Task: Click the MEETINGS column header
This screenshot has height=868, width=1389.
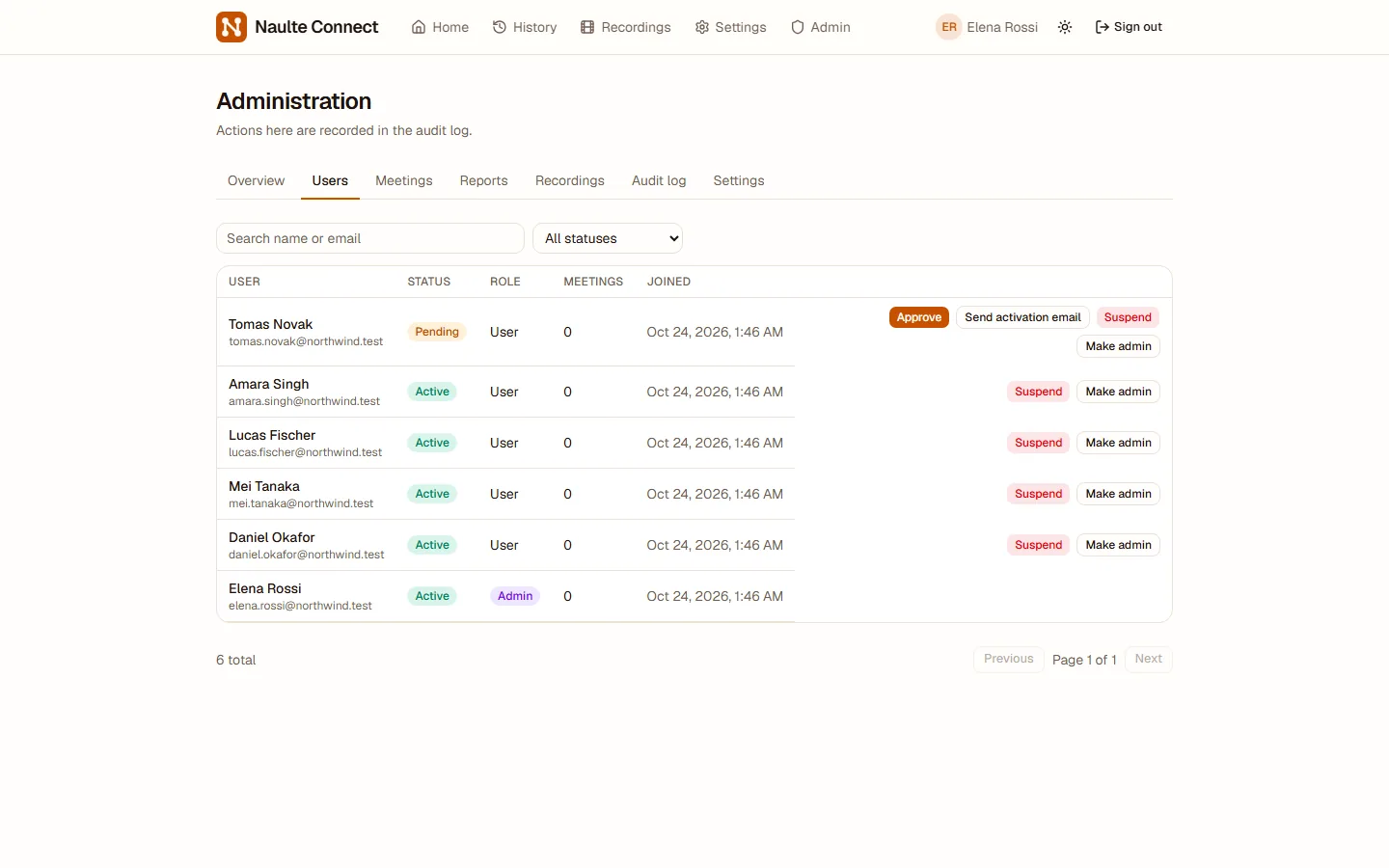Action: tap(593, 282)
